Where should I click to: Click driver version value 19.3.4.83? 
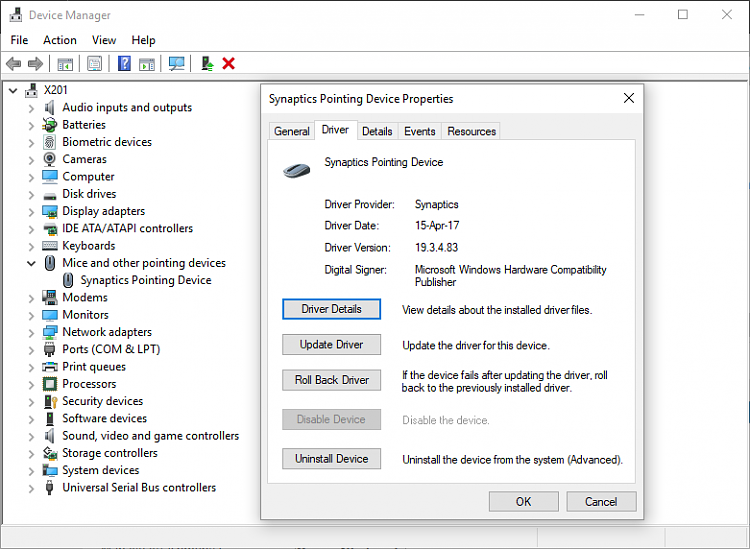pyautogui.click(x=436, y=248)
